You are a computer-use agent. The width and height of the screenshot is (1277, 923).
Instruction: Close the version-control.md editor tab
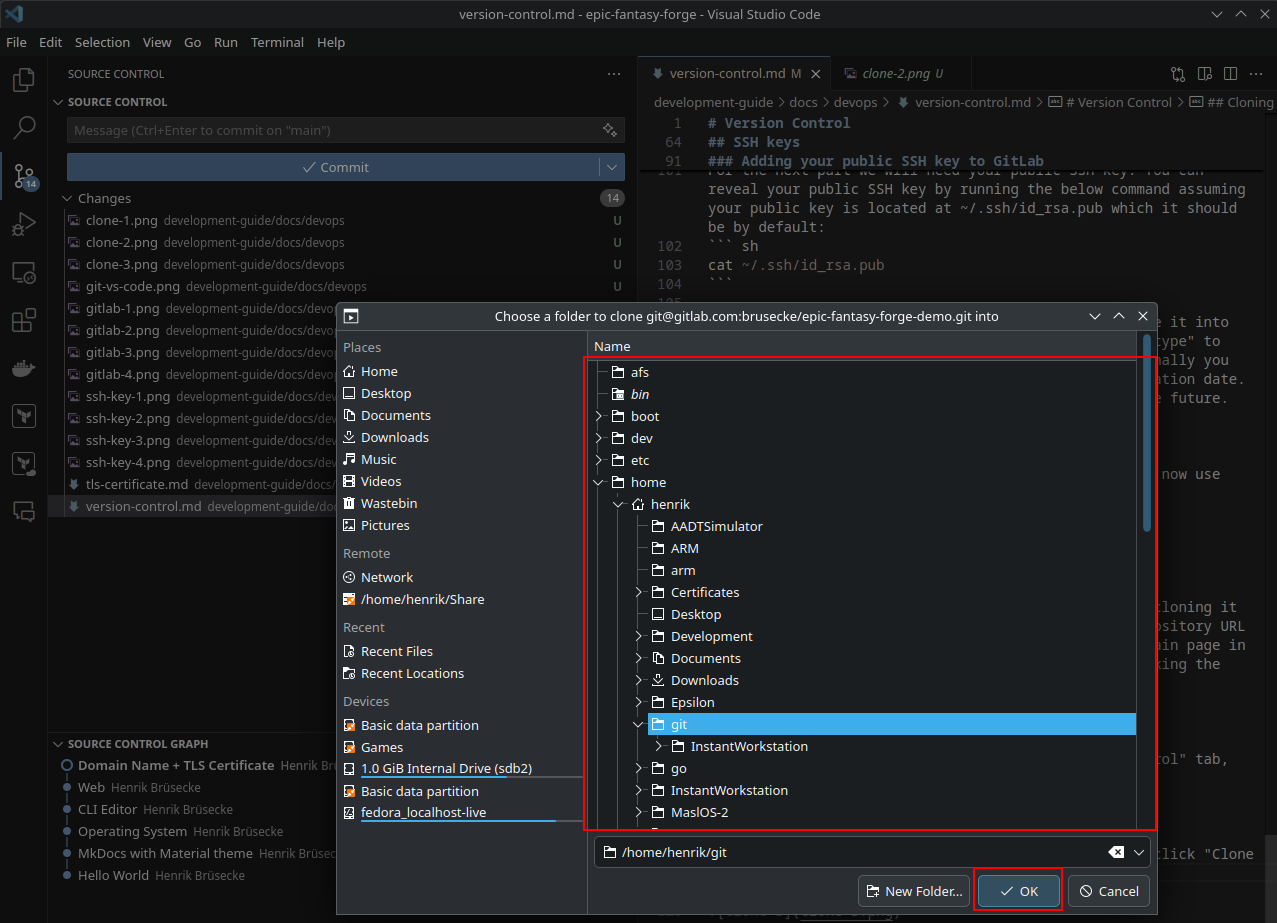[816, 74]
